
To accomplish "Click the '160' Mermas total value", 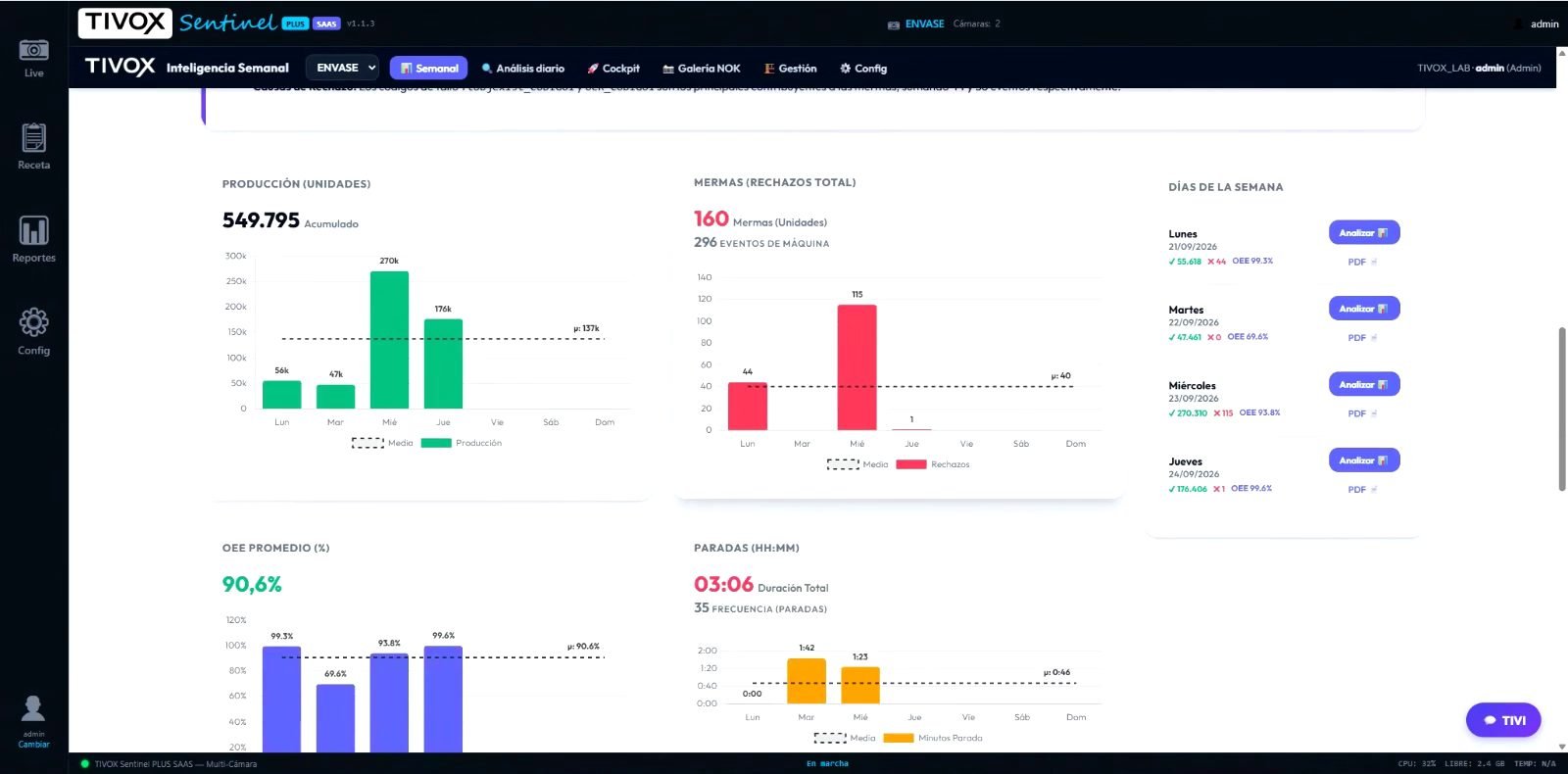I will (x=711, y=218).
